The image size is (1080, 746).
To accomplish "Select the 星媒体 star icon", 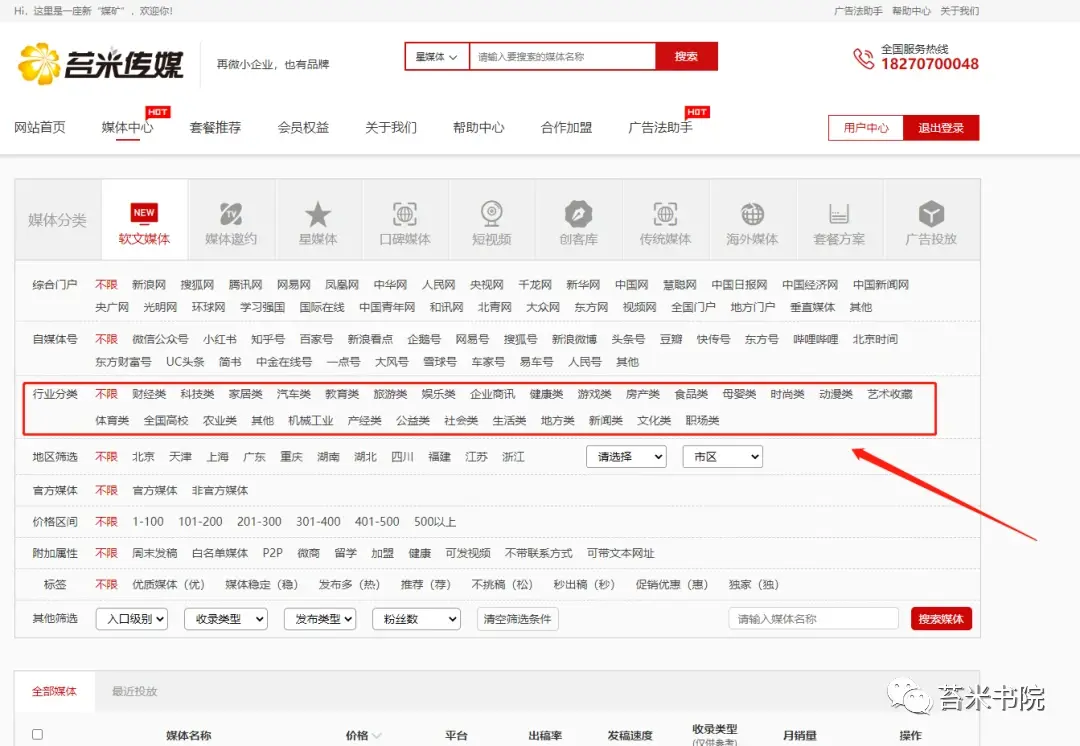I will click(318, 214).
